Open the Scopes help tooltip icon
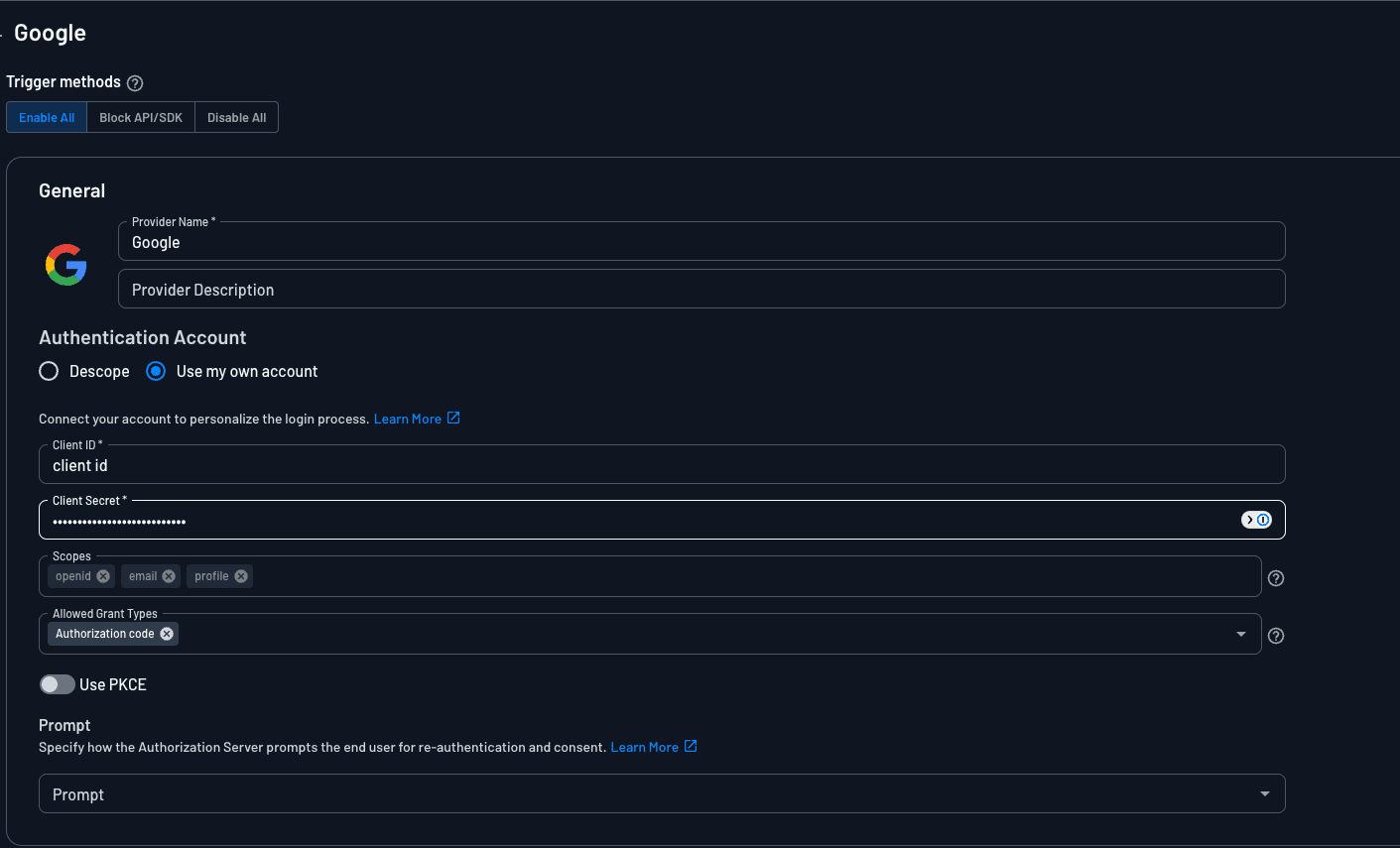This screenshot has height=848, width=1400. point(1276,578)
